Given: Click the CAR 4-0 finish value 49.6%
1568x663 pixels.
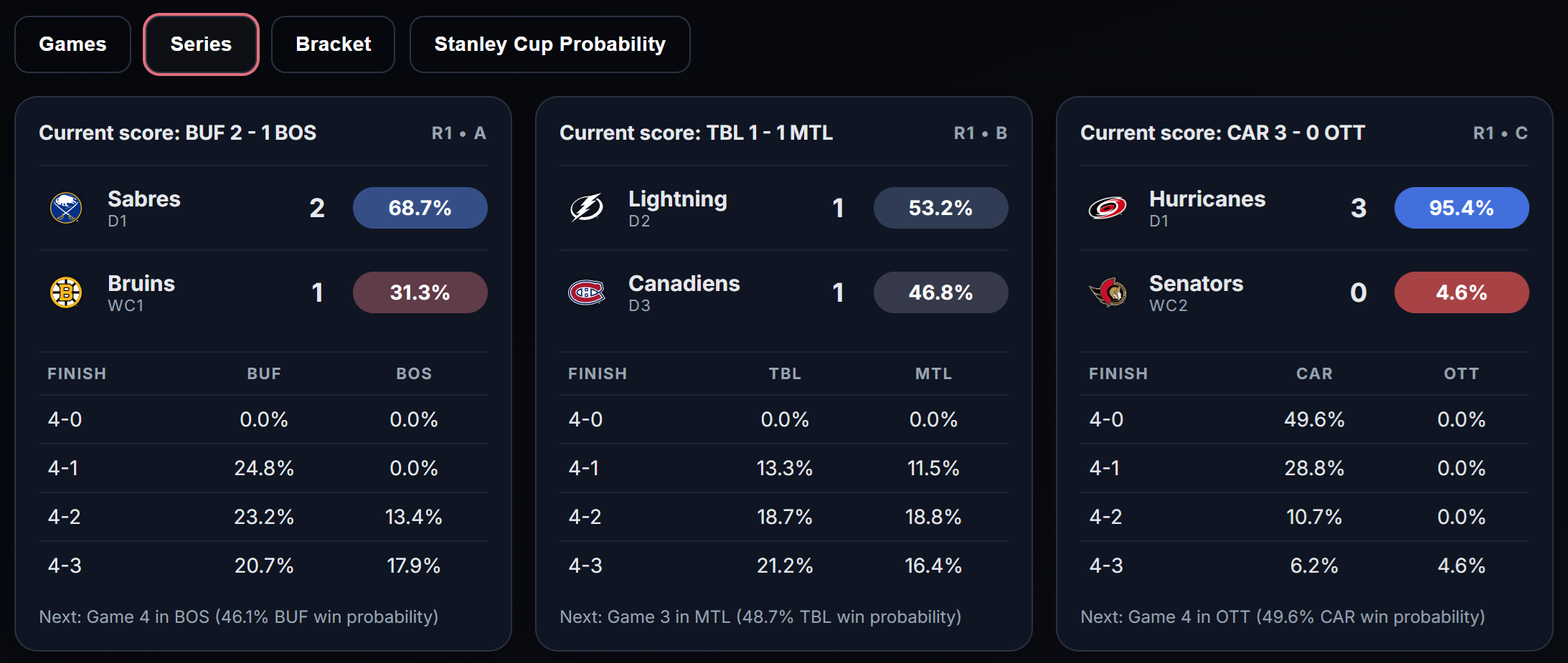Looking at the screenshot, I should tap(1314, 419).
